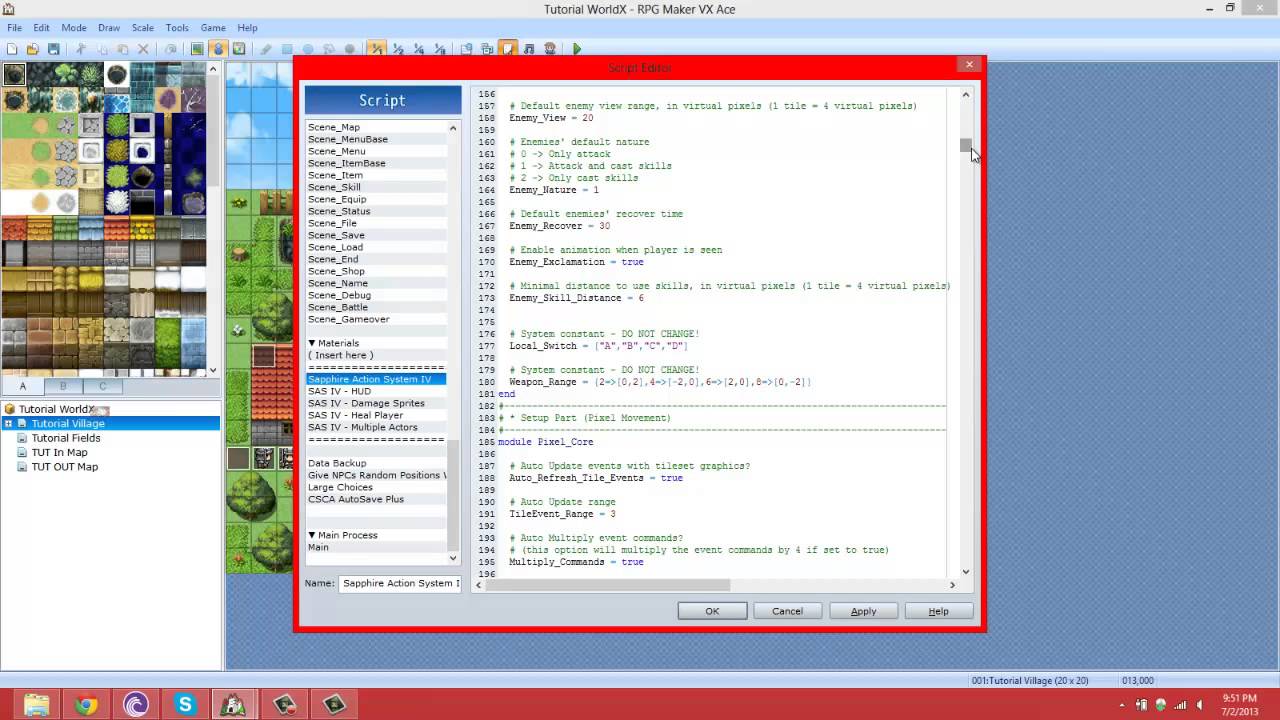Open the Script Editor toolbar icon
1280x720 pixels.
[x=508, y=49]
